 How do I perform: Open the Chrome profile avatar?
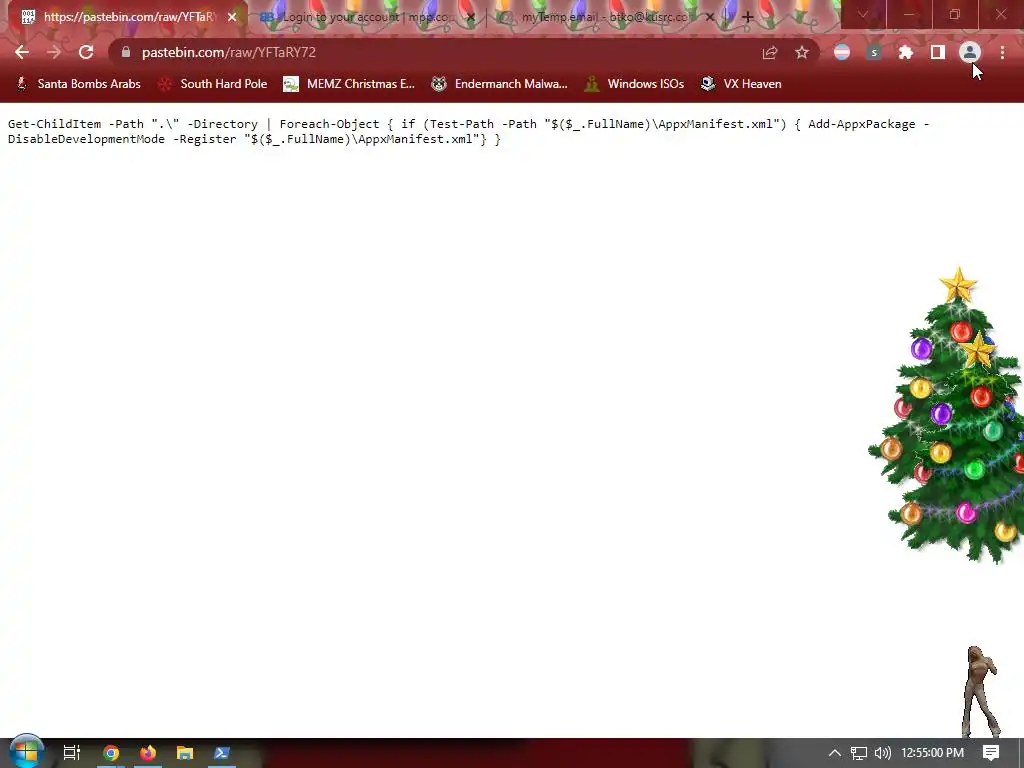tap(970, 52)
